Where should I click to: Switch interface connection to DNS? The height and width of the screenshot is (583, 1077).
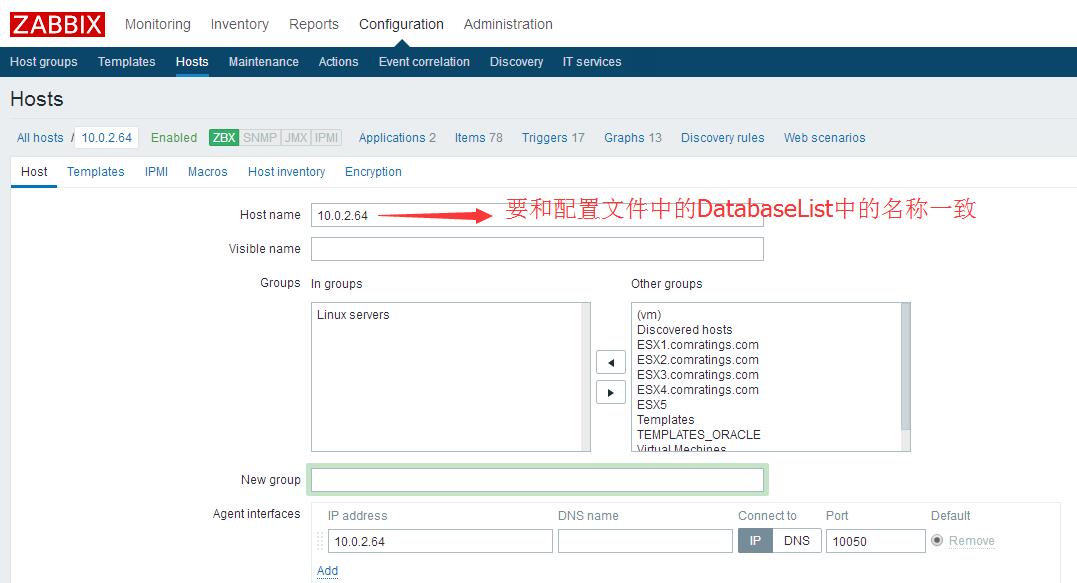[797, 540]
